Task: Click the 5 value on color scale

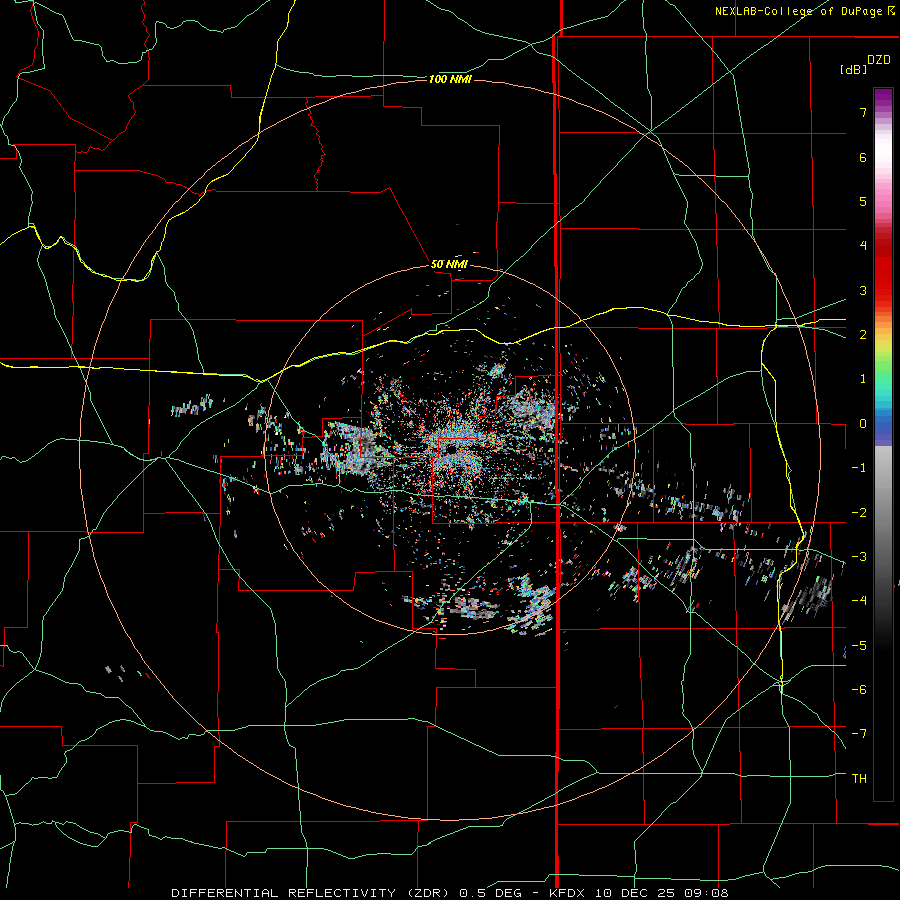Action: tap(863, 201)
